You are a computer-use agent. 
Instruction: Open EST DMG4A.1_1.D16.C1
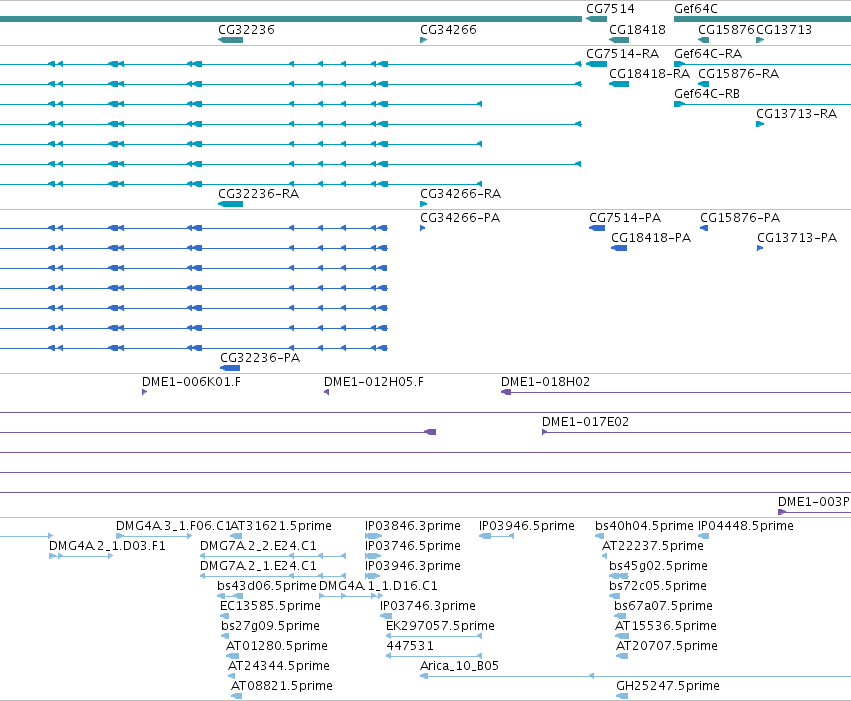pos(378,587)
